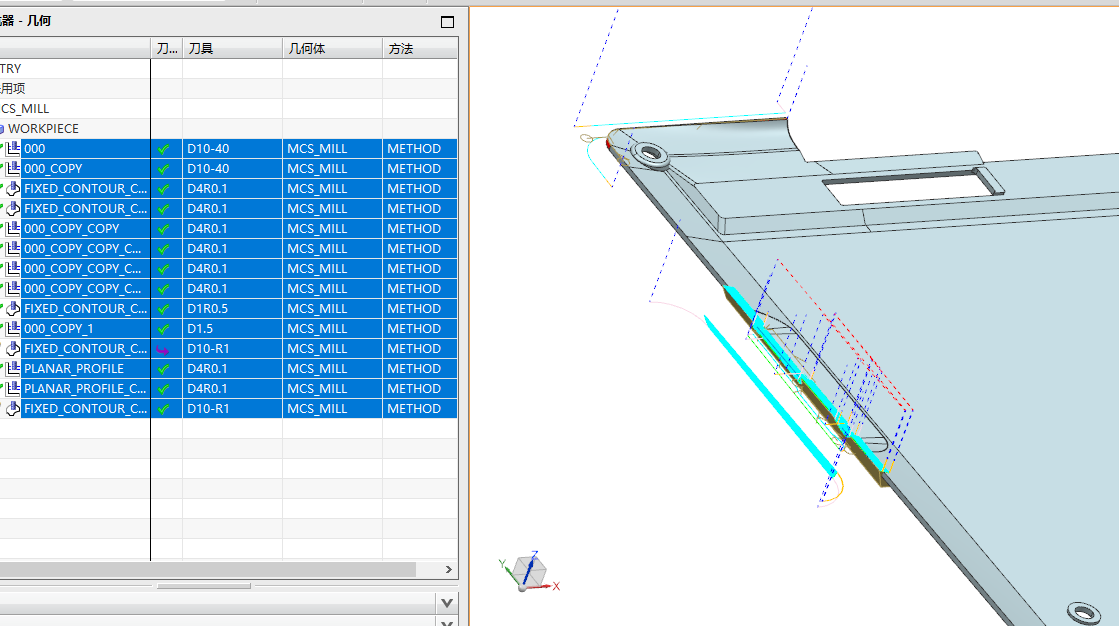Select the 000_COPY_COPY operation
Viewport: 1119px width, 626px height.
(x=71, y=228)
